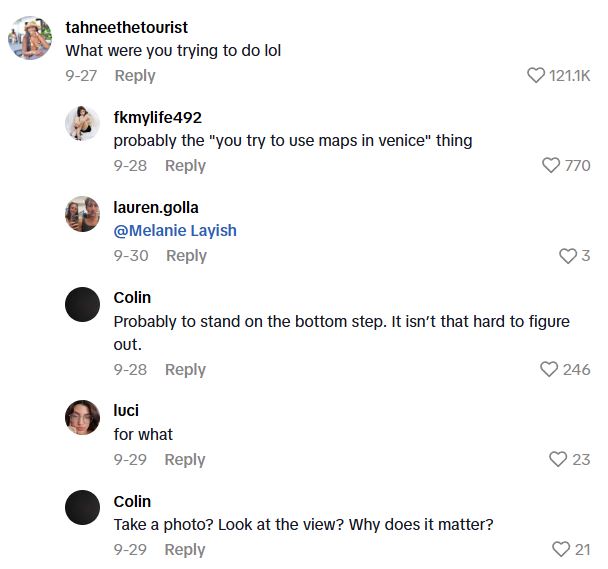
Task: Open the lauren.golla username link
Action: (x=156, y=207)
